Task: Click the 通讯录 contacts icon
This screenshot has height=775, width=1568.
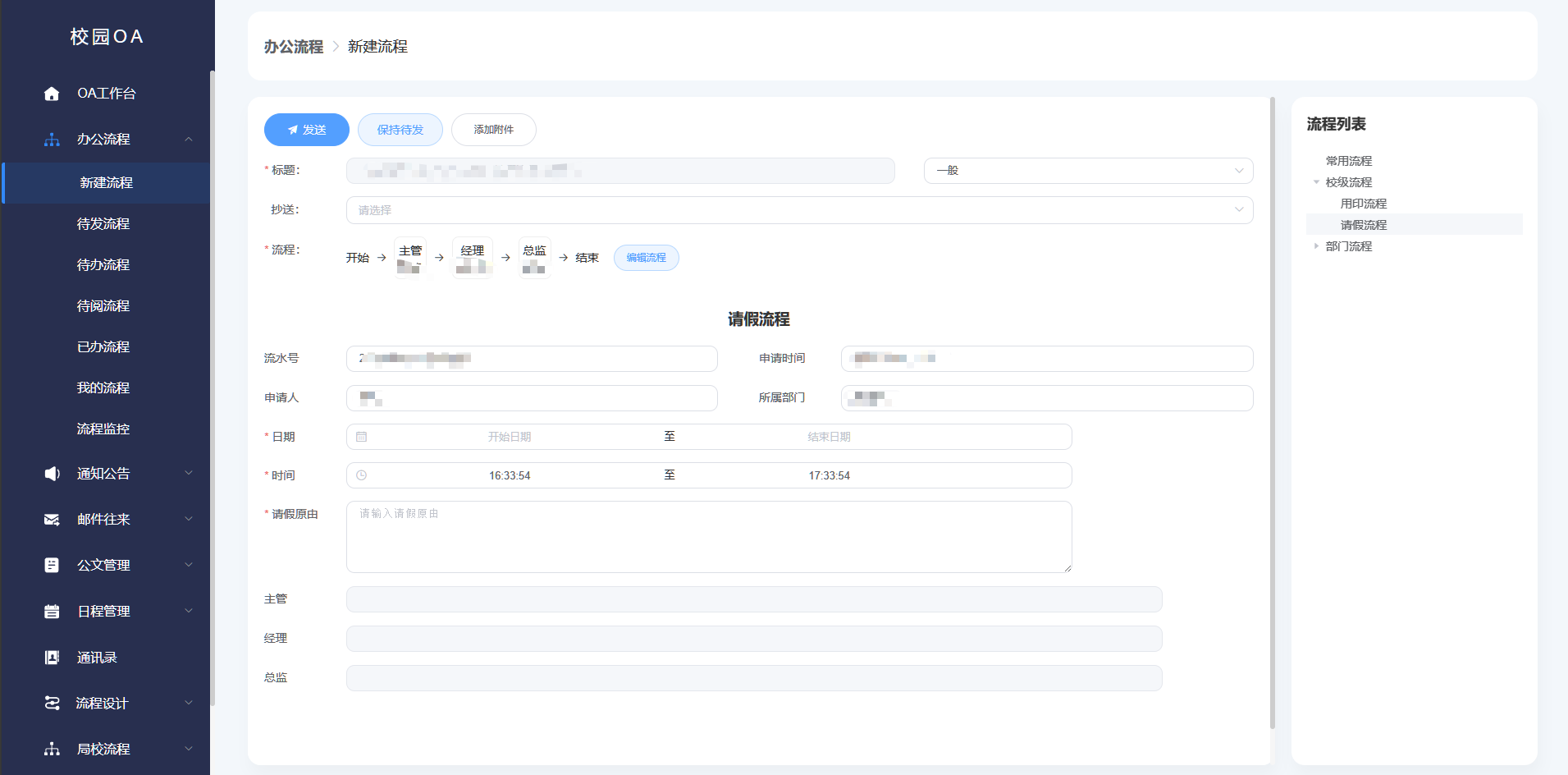Action: point(52,658)
